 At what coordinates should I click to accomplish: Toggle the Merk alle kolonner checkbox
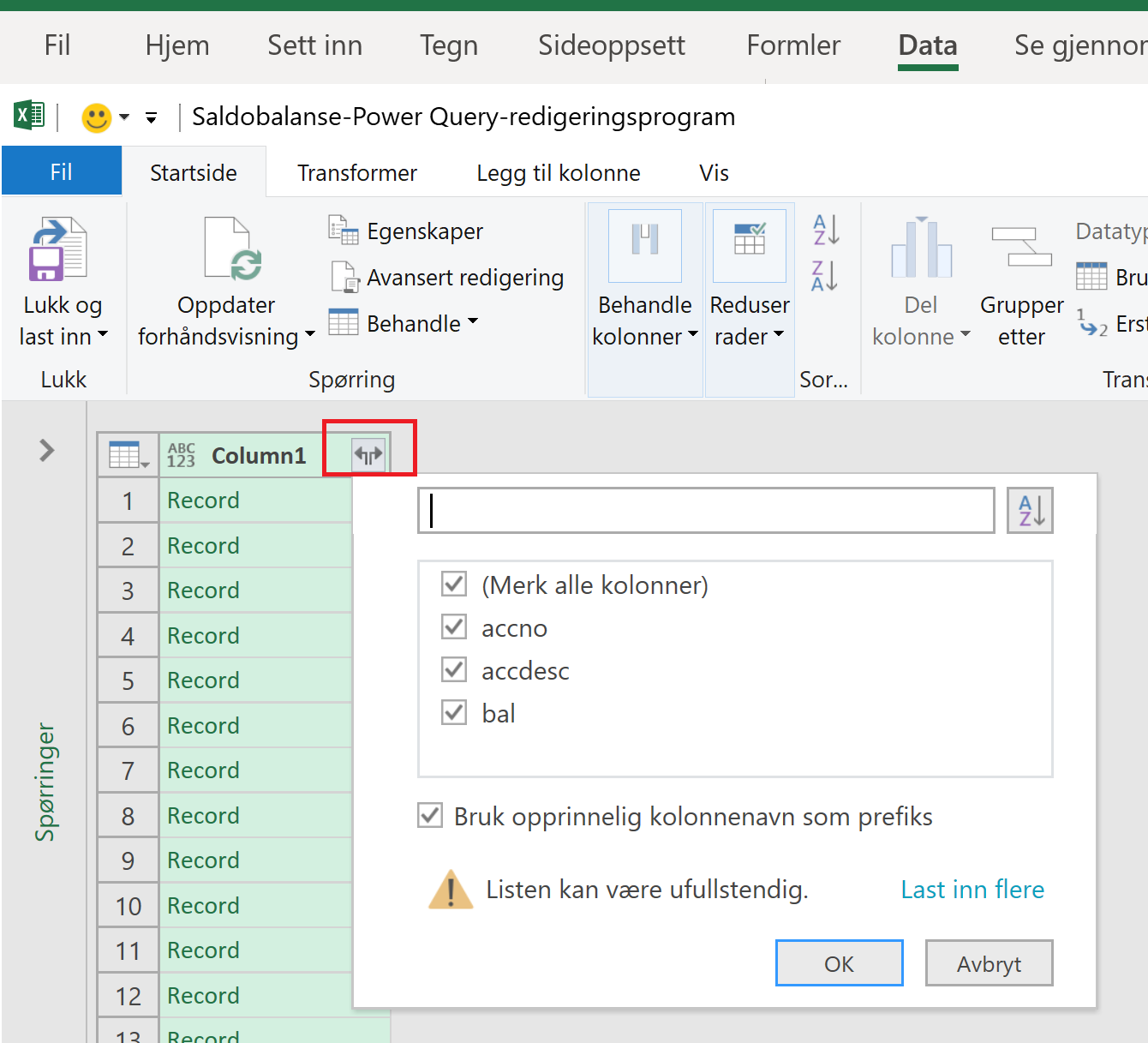(x=454, y=584)
